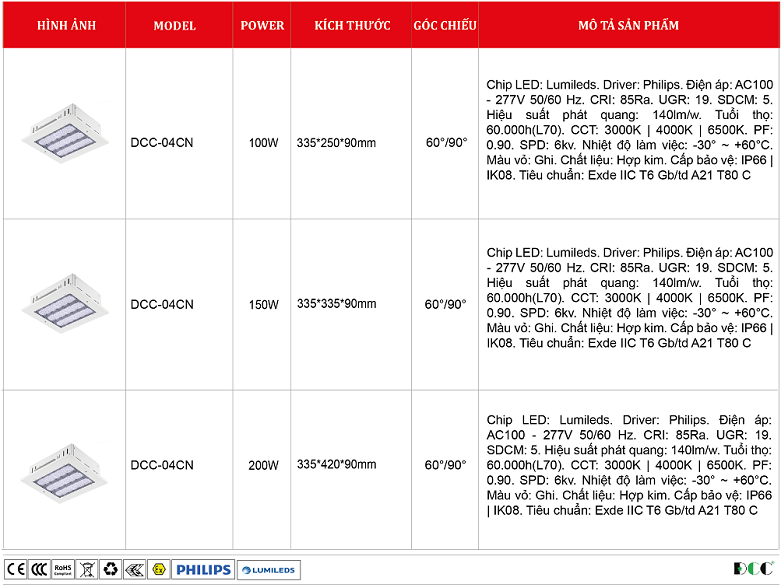Click the POWER column header
Screen dimensions: 781x588
(x=262, y=25)
